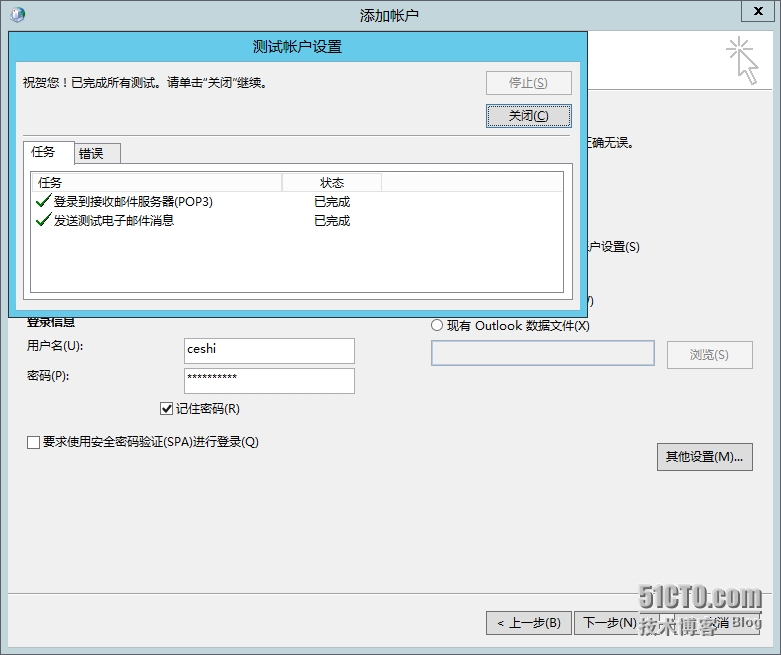The width and height of the screenshot is (781, 655).
Task: Open 其他设置(M)... dialog
Action: [704, 457]
